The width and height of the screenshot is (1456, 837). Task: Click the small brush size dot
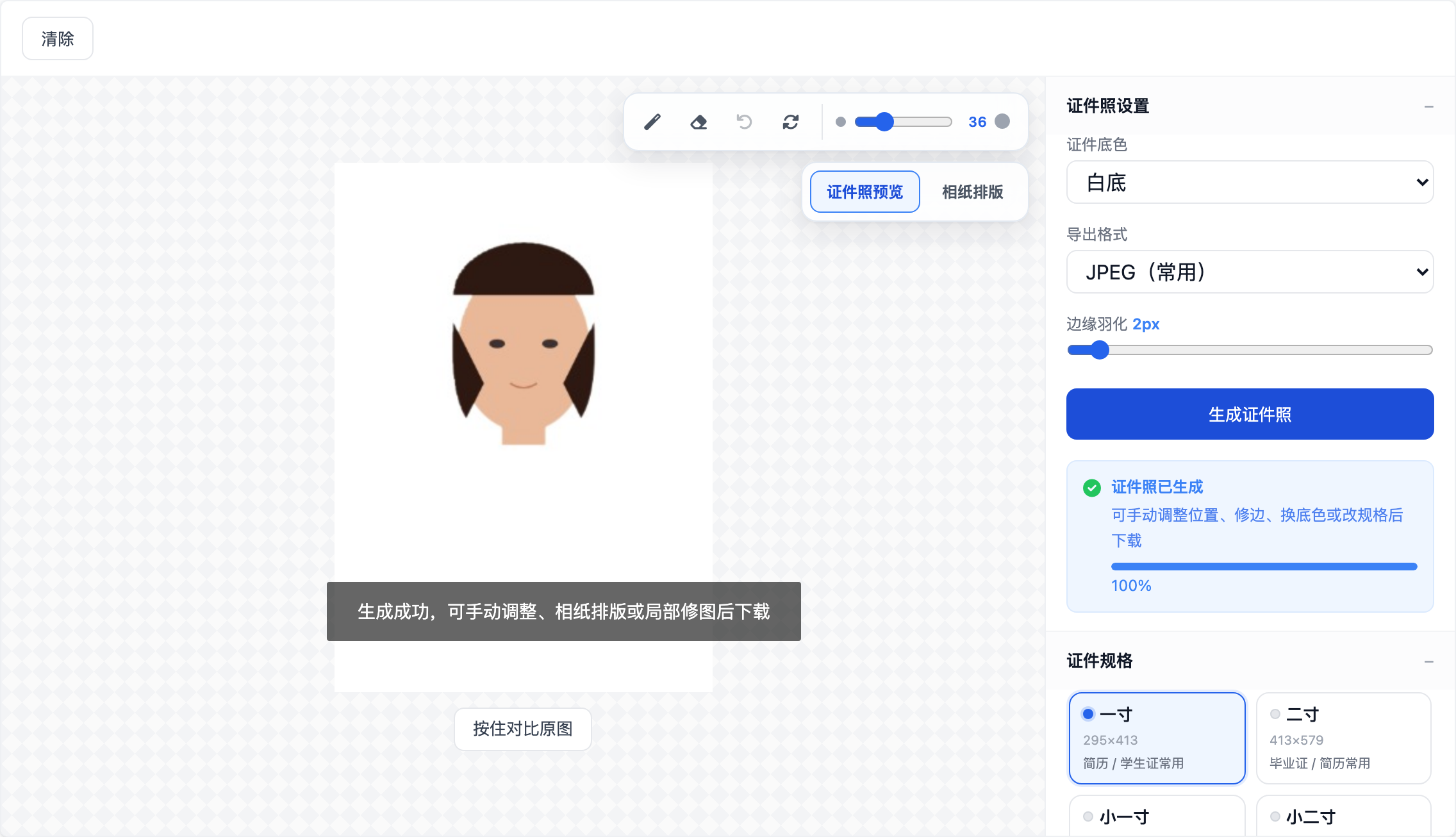(x=841, y=122)
